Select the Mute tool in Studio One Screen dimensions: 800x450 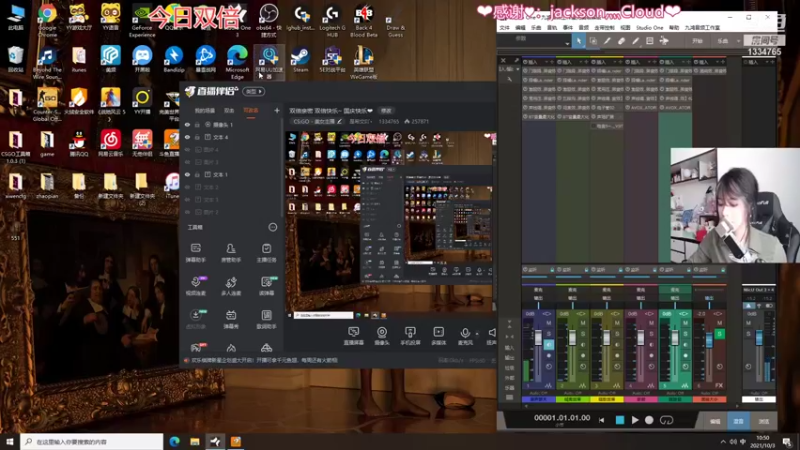650,41
